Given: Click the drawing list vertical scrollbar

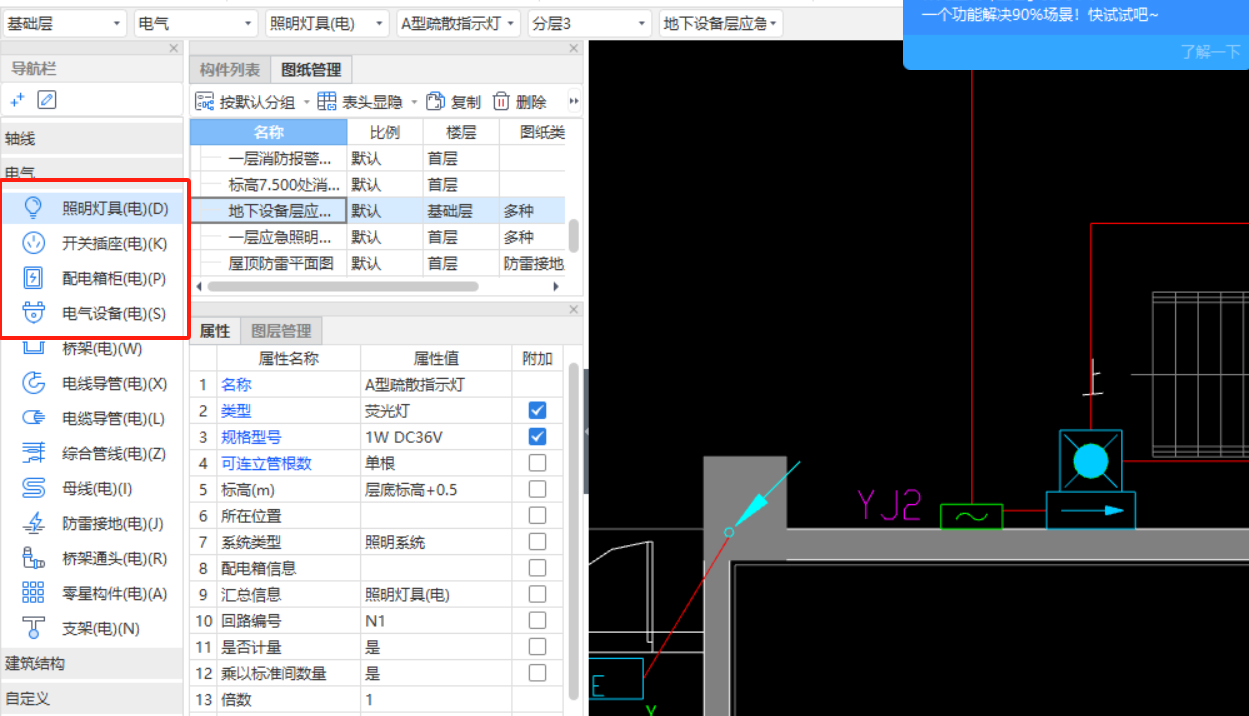Looking at the screenshot, I should (574, 236).
